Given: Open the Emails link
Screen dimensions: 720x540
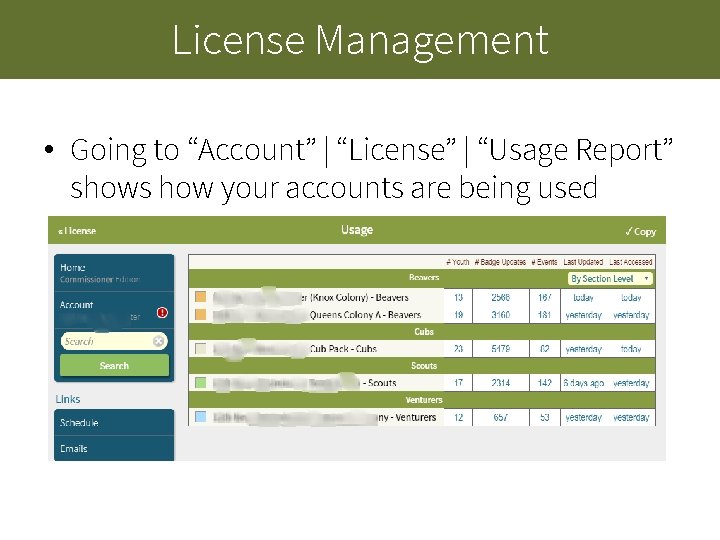Looking at the screenshot, I should pyautogui.click(x=114, y=449).
